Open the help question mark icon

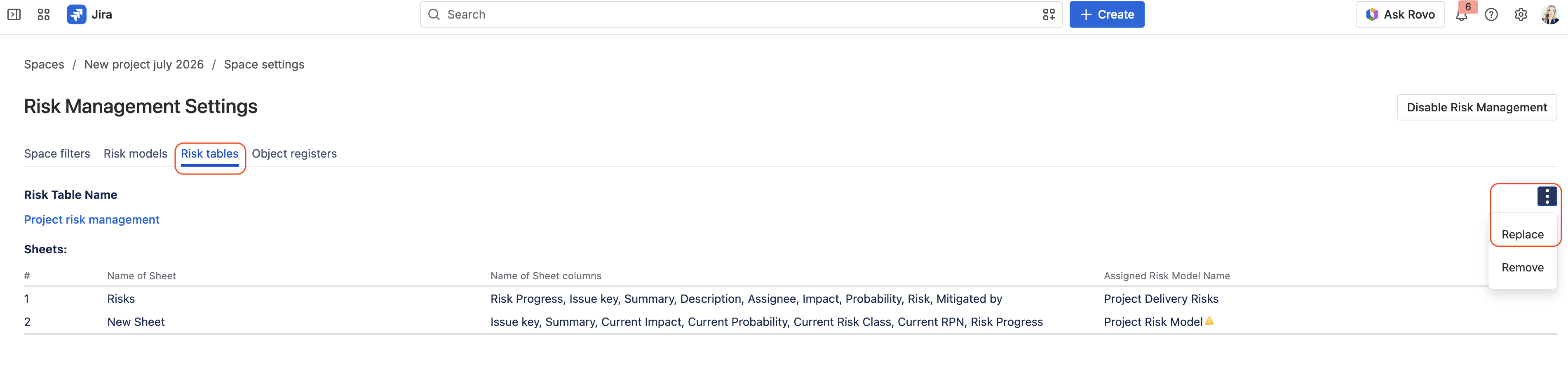click(1491, 14)
